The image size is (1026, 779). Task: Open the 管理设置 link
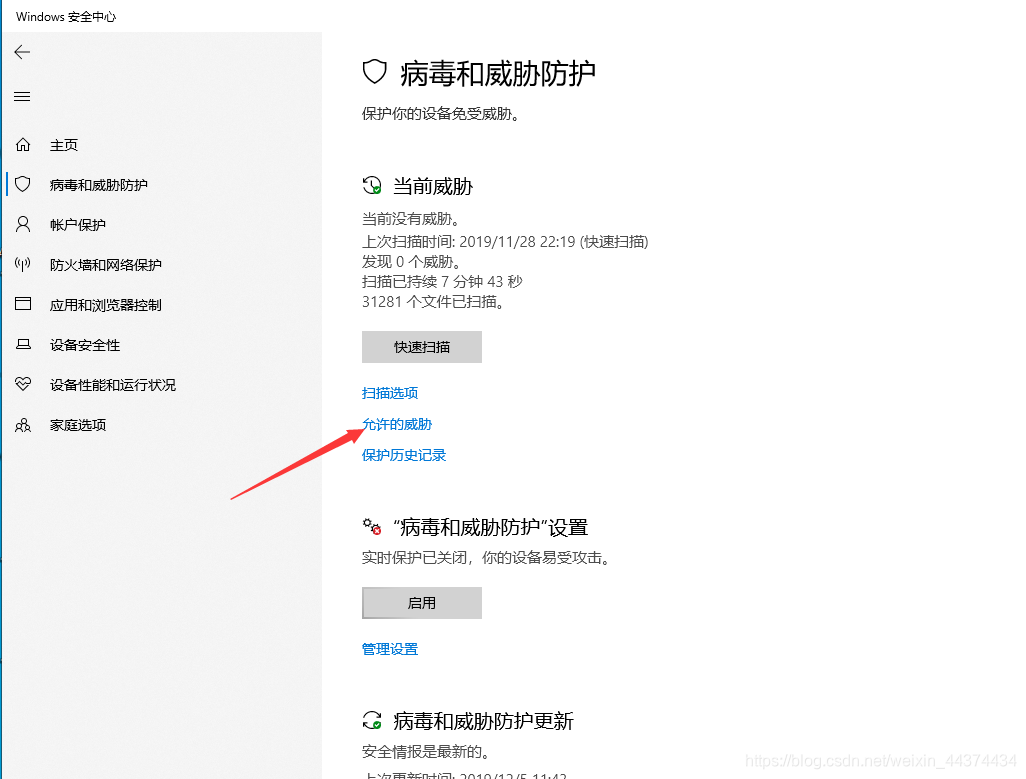click(390, 649)
